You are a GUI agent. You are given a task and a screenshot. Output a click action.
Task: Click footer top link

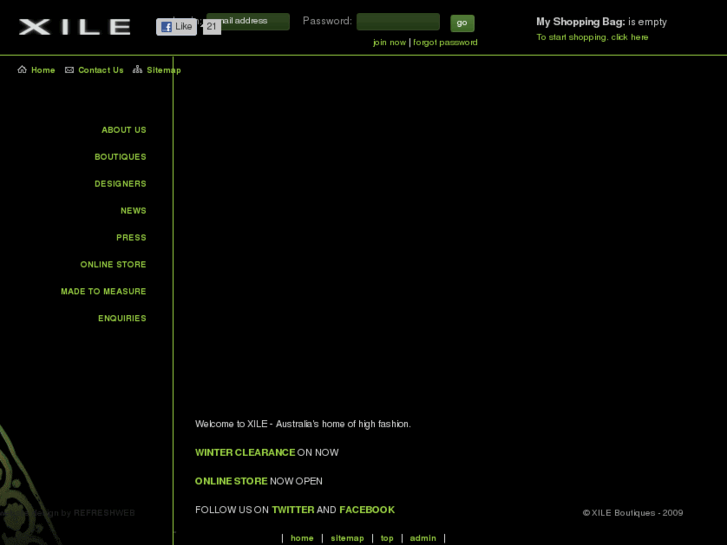[x=387, y=539]
